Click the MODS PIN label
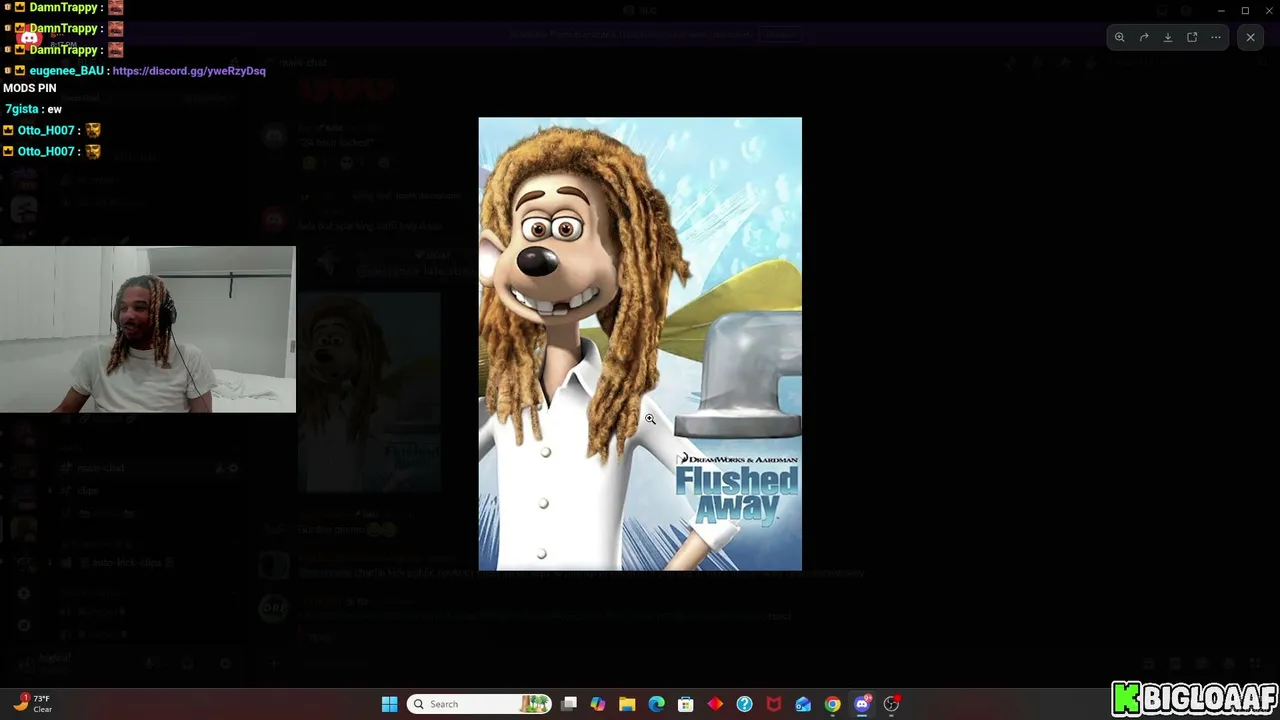Viewport: 1280px width, 720px height. [30, 88]
